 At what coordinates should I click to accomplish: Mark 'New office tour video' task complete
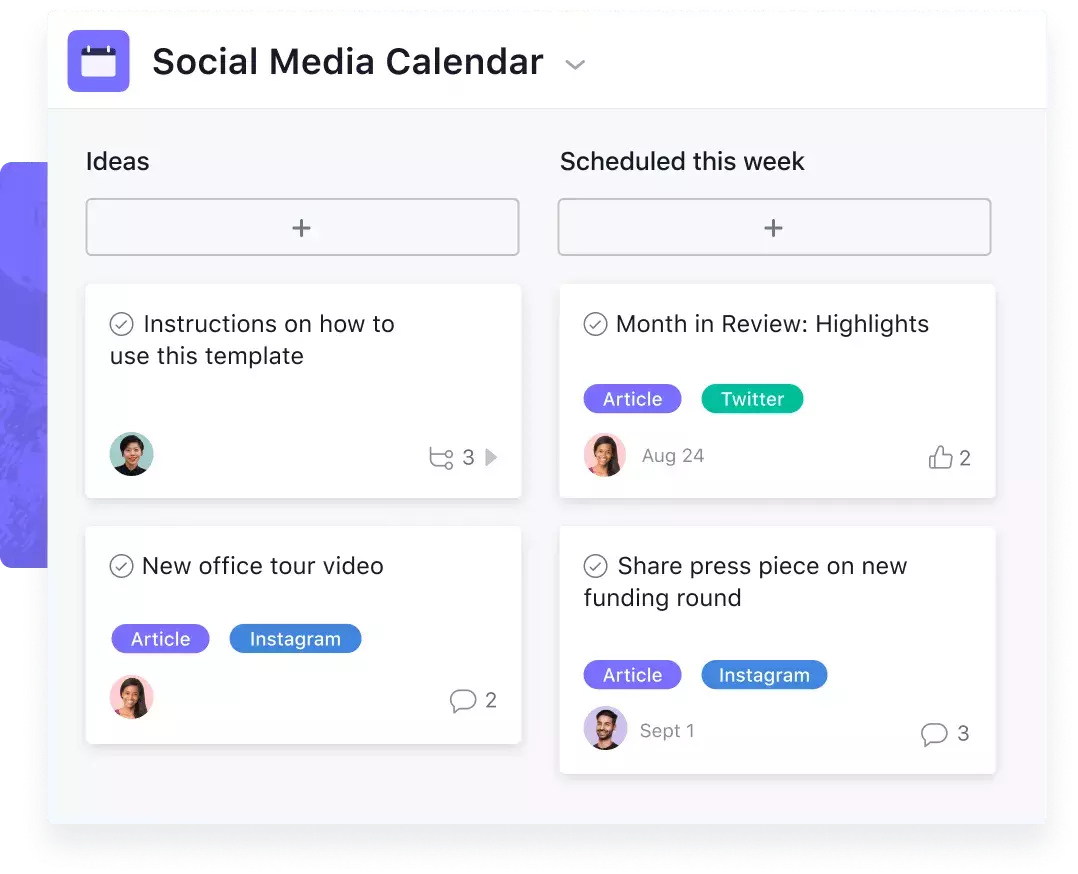(x=122, y=566)
